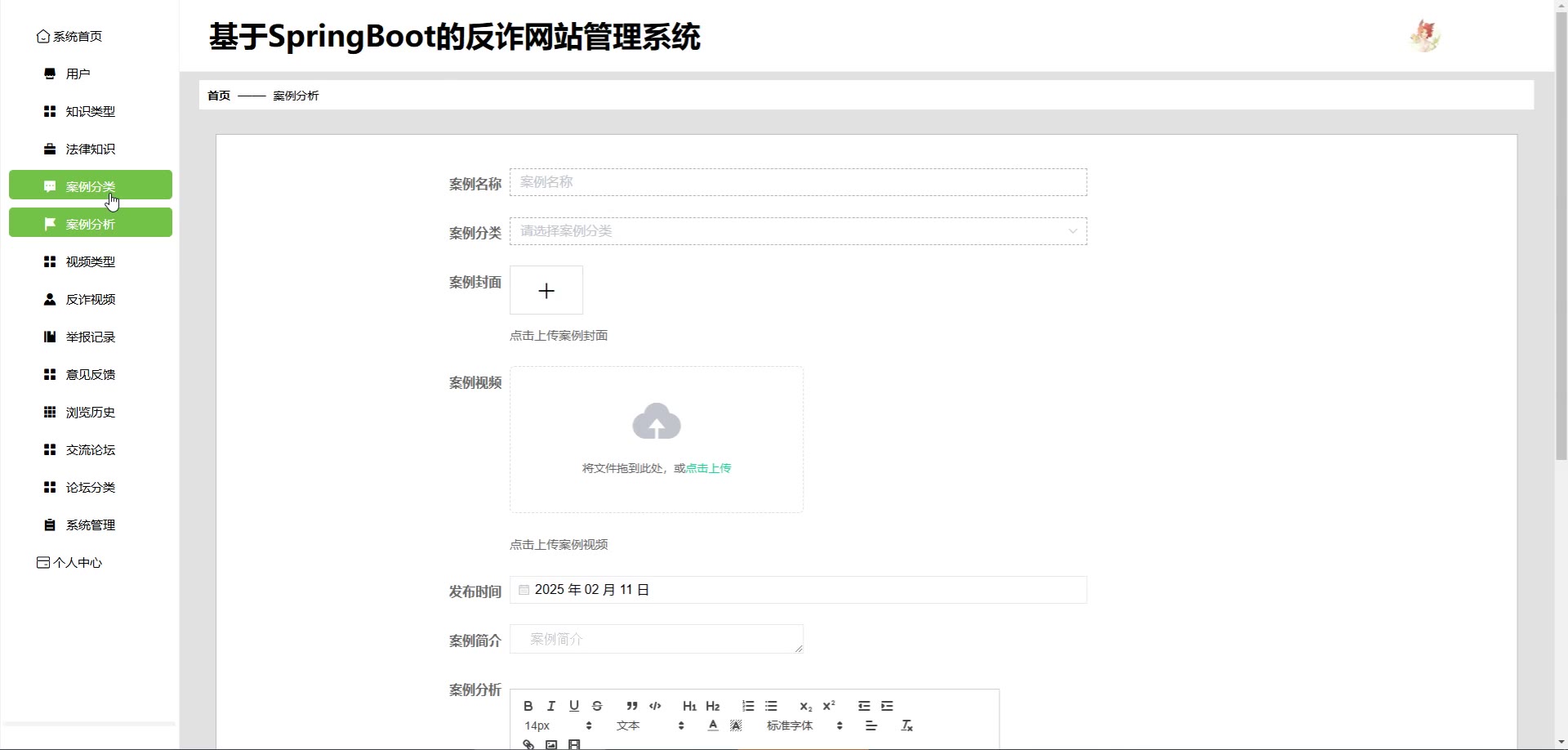Apply superscript formatting
Viewport: 1568px width, 750px height.
pyautogui.click(x=829, y=706)
